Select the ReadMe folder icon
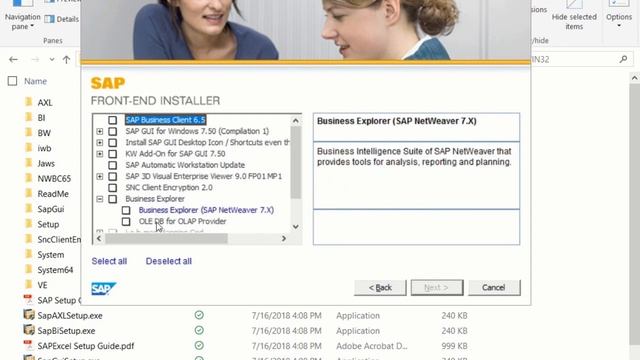 coord(29,193)
